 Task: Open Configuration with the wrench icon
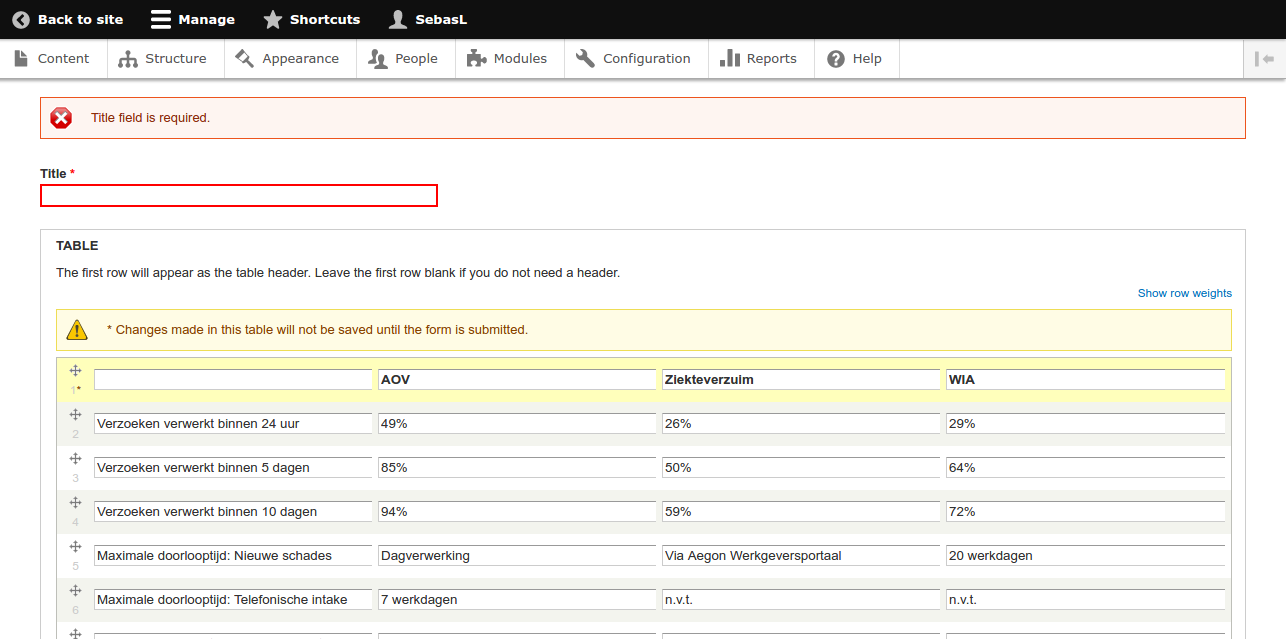(586, 59)
